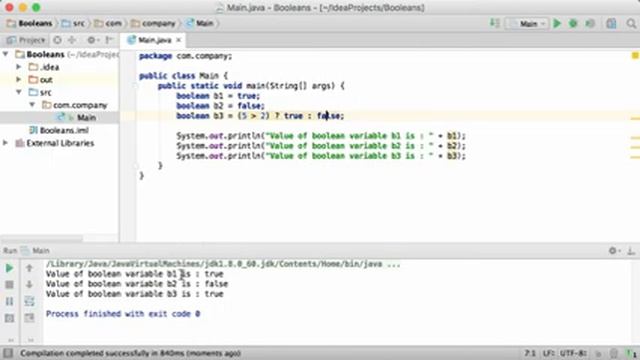The image size is (640, 360).
Task: Click the Main breadcrumb in navigation bar
Action: tap(200, 23)
